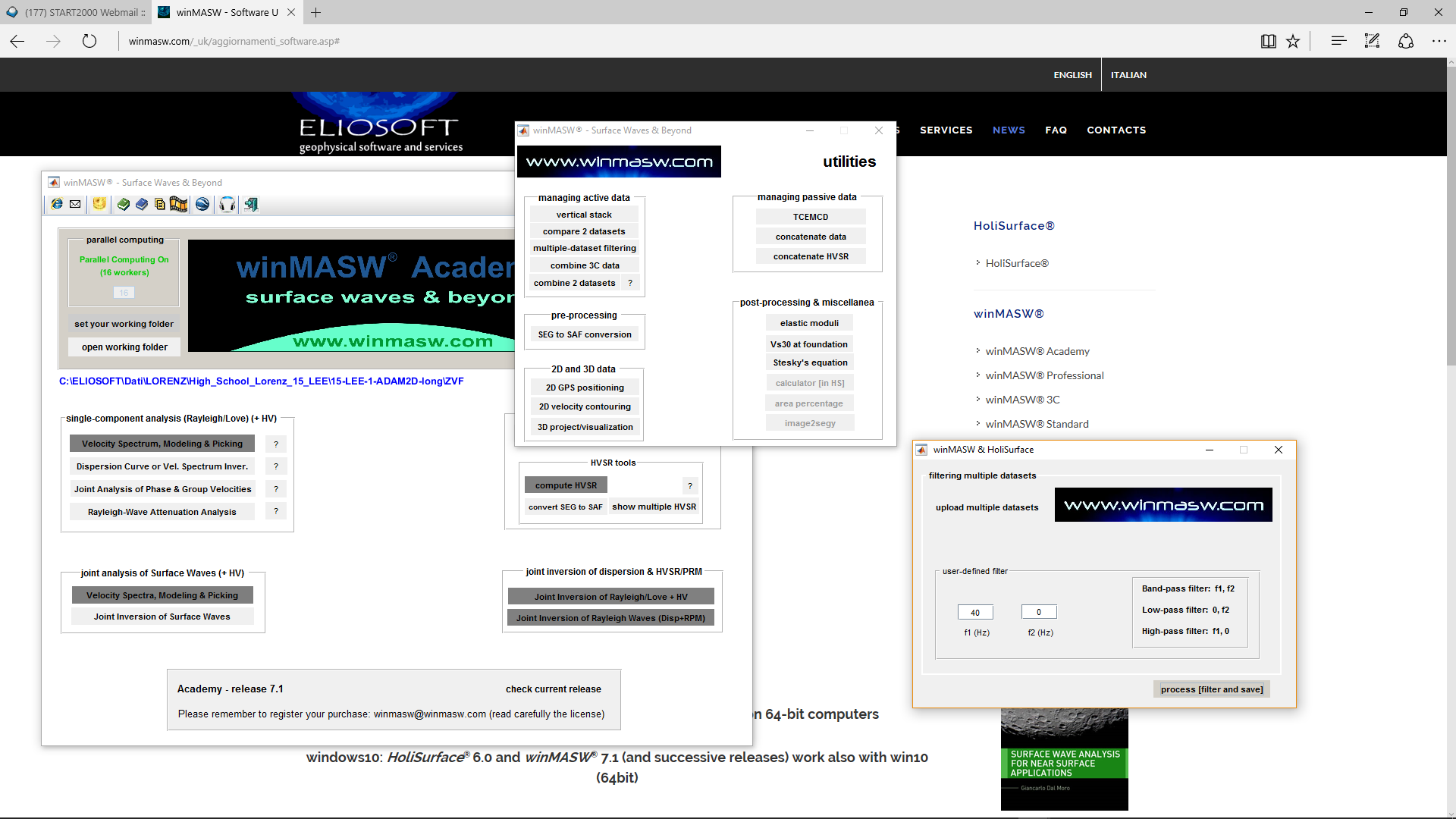Click SEG to SAF conversion button
The width and height of the screenshot is (1456, 819).
(585, 334)
